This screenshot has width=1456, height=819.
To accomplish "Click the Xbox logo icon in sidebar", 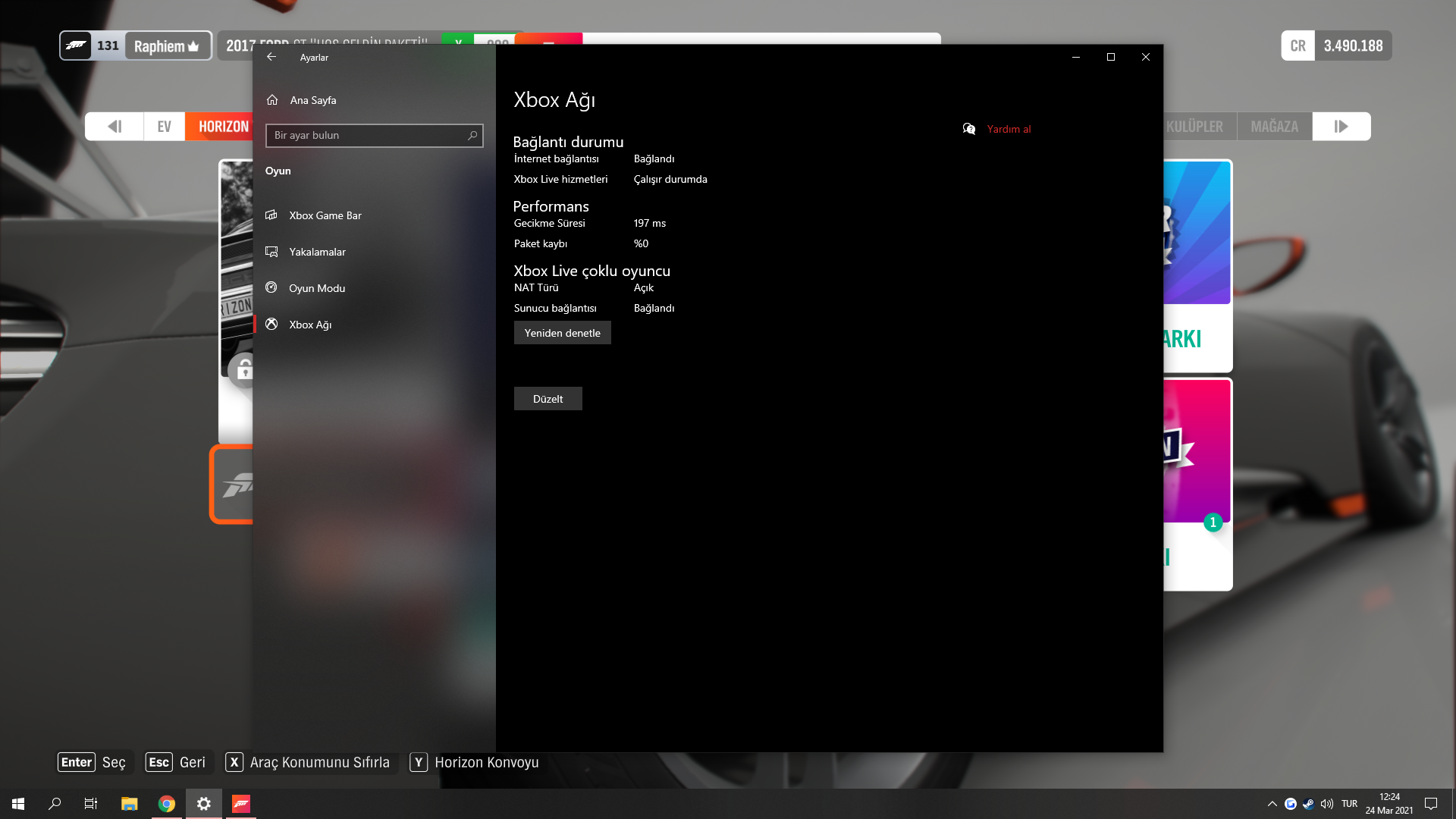I will (271, 324).
